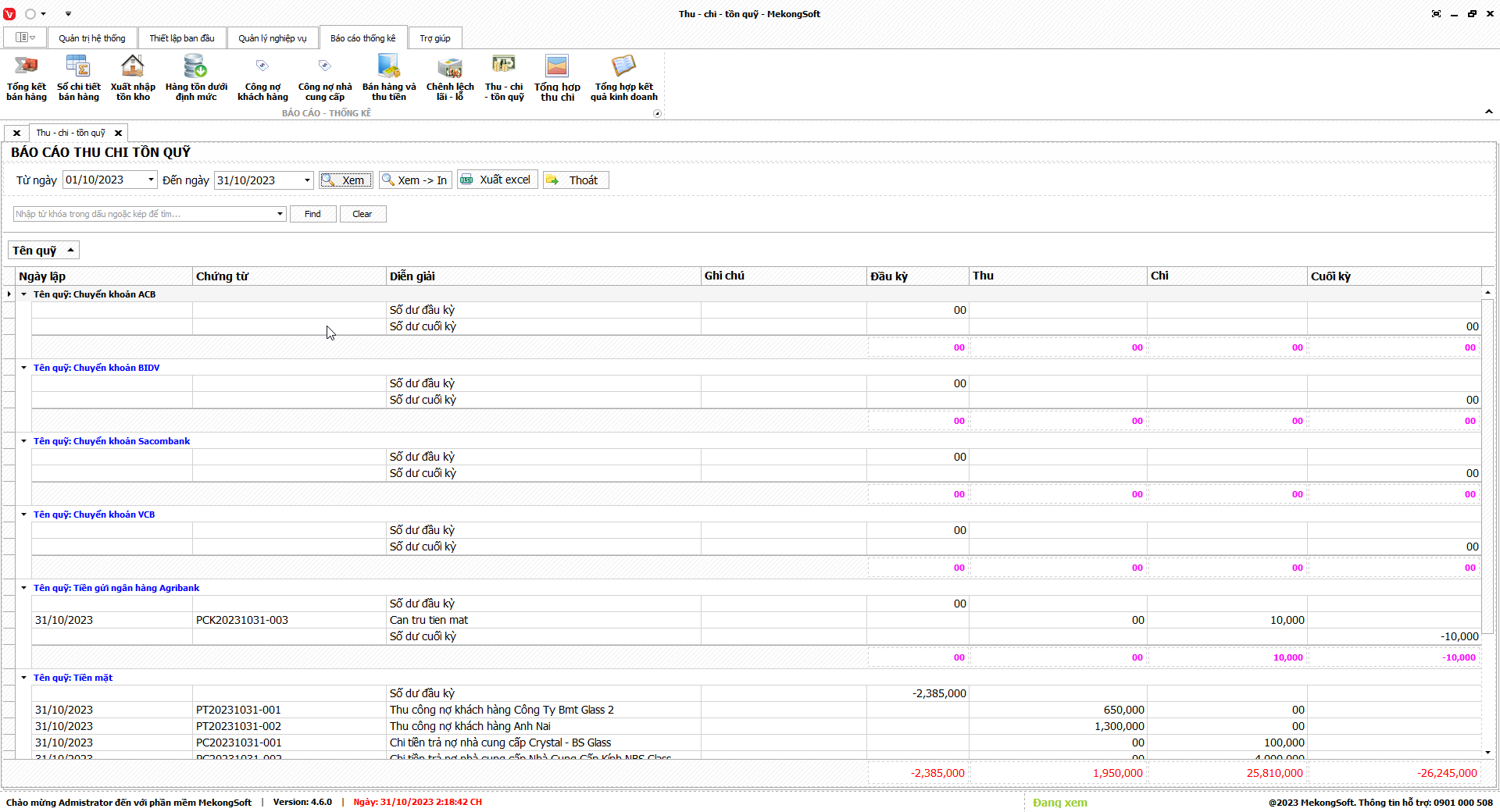Open Sổ chi tiết bán hàng icon

78,77
